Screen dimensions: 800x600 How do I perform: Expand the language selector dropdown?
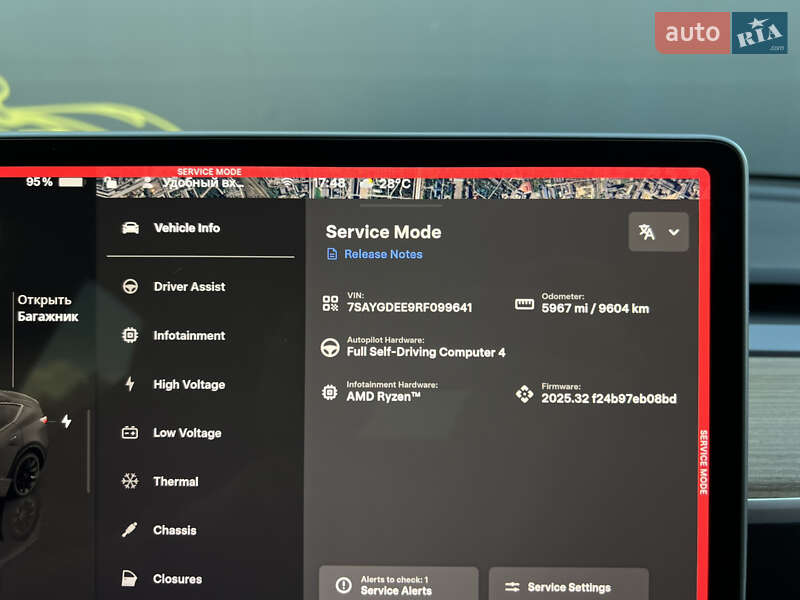(x=658, y=232)
